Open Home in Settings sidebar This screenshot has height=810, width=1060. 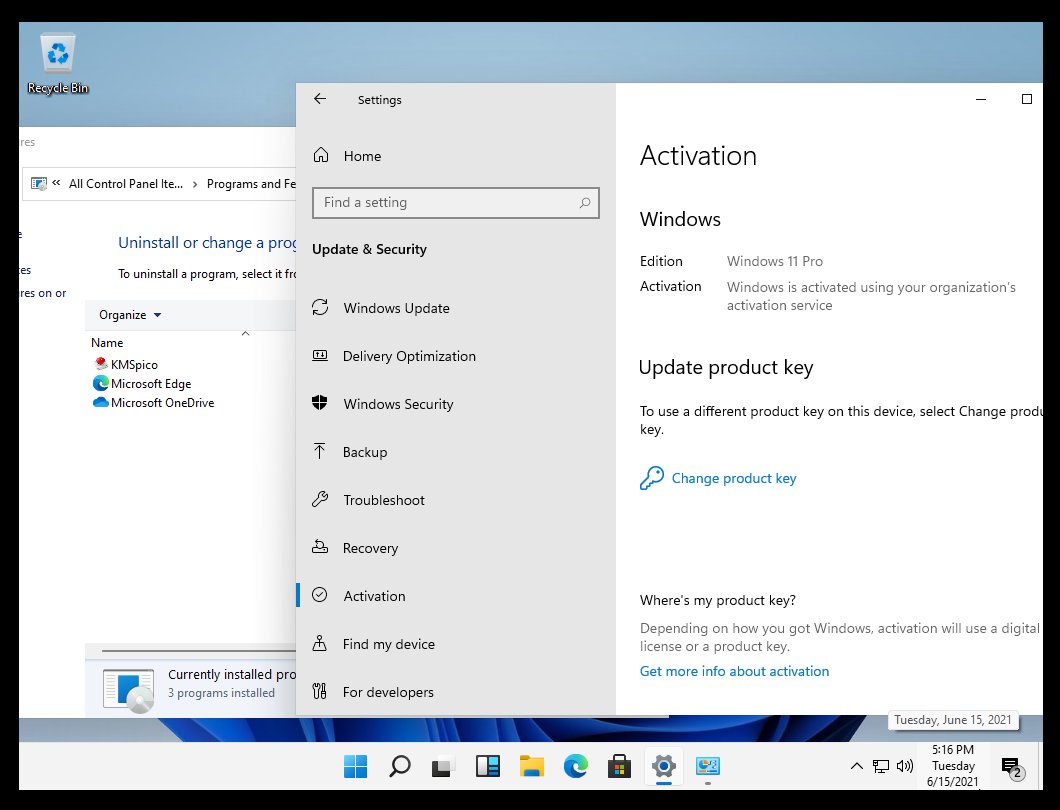coord(456,156)
